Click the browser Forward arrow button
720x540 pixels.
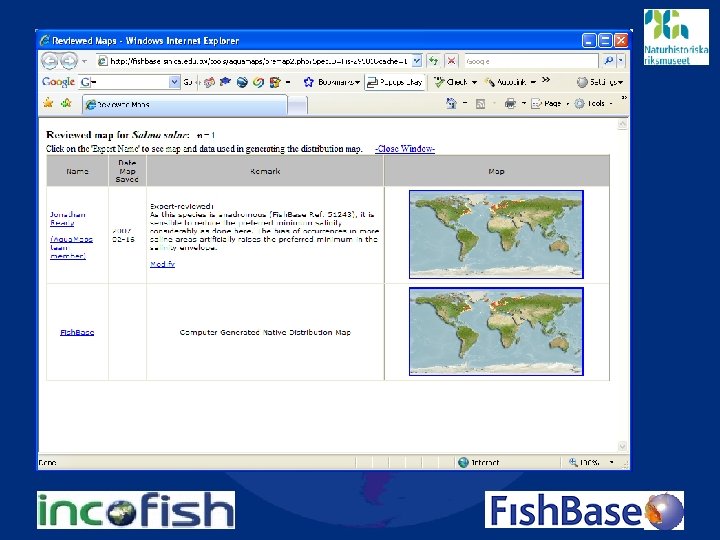pos(69,61)
